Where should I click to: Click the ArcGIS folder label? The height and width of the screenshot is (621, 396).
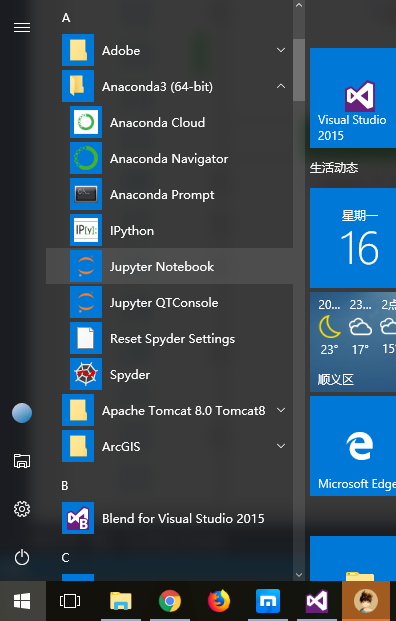(x=121, y=447)
